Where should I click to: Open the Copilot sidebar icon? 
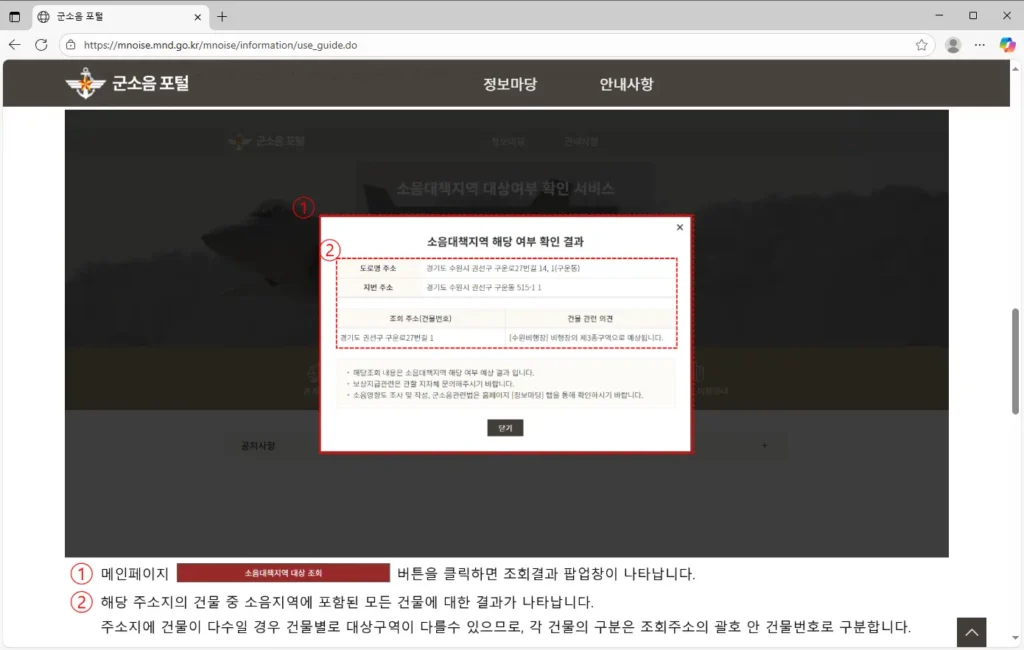pos(1007,45)
